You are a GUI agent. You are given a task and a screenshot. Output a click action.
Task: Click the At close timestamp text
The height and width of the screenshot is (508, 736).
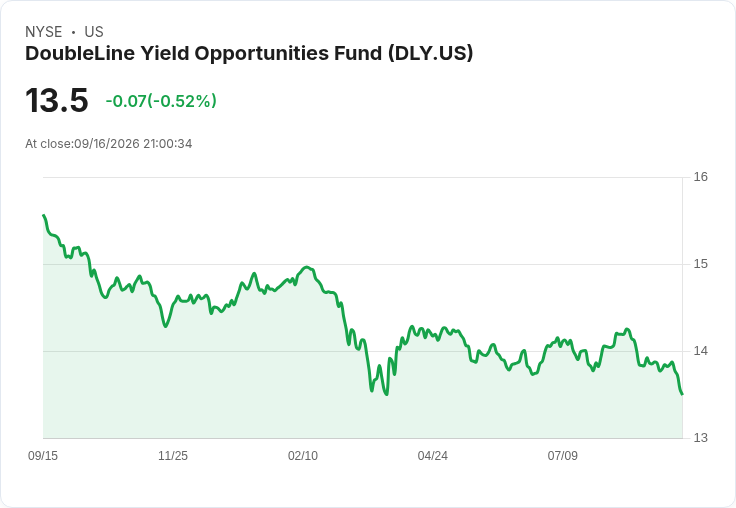tap(108, 144)
